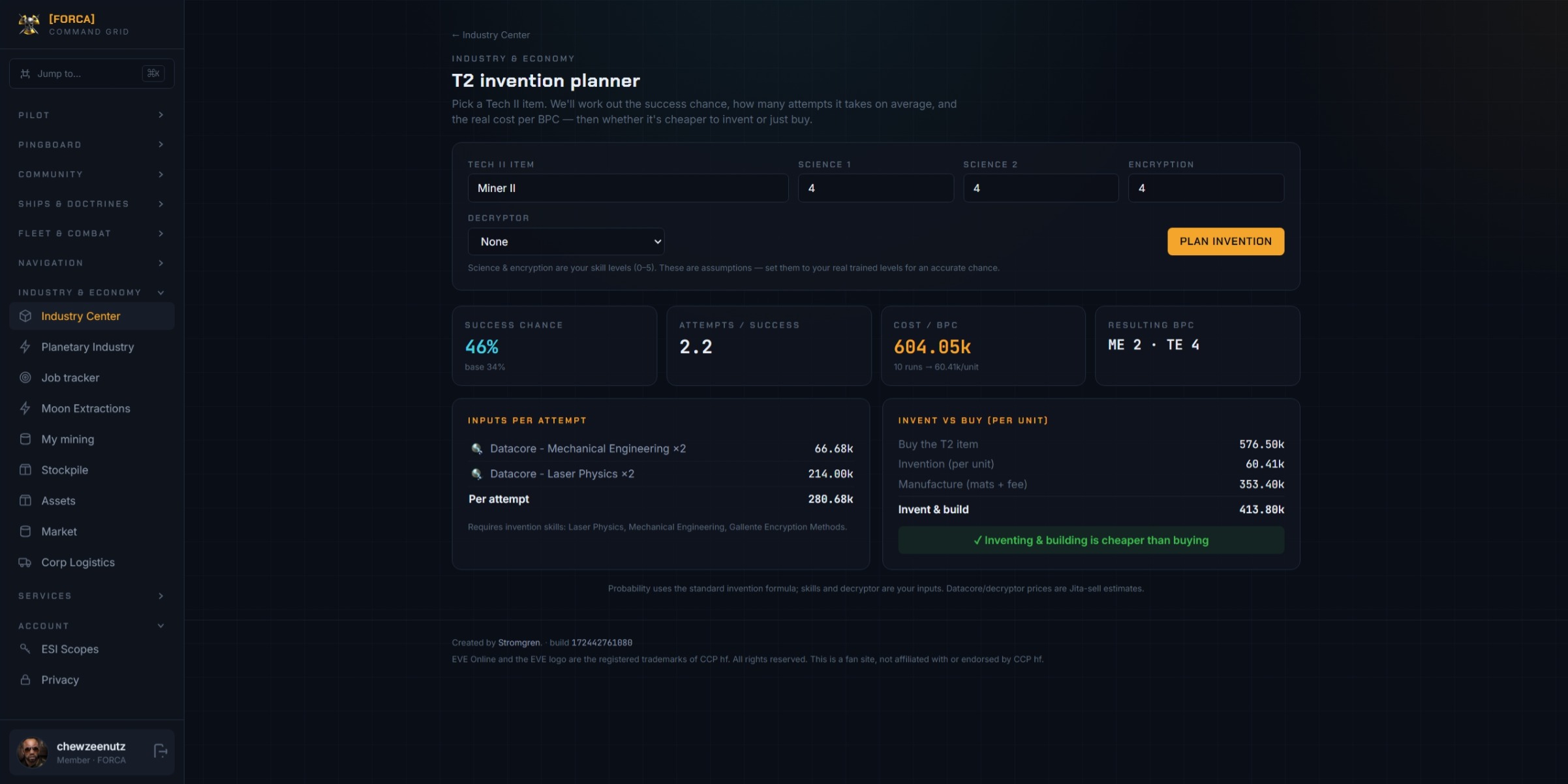
Task: Open Industry Center in sidebar
Action: (91, 316)
